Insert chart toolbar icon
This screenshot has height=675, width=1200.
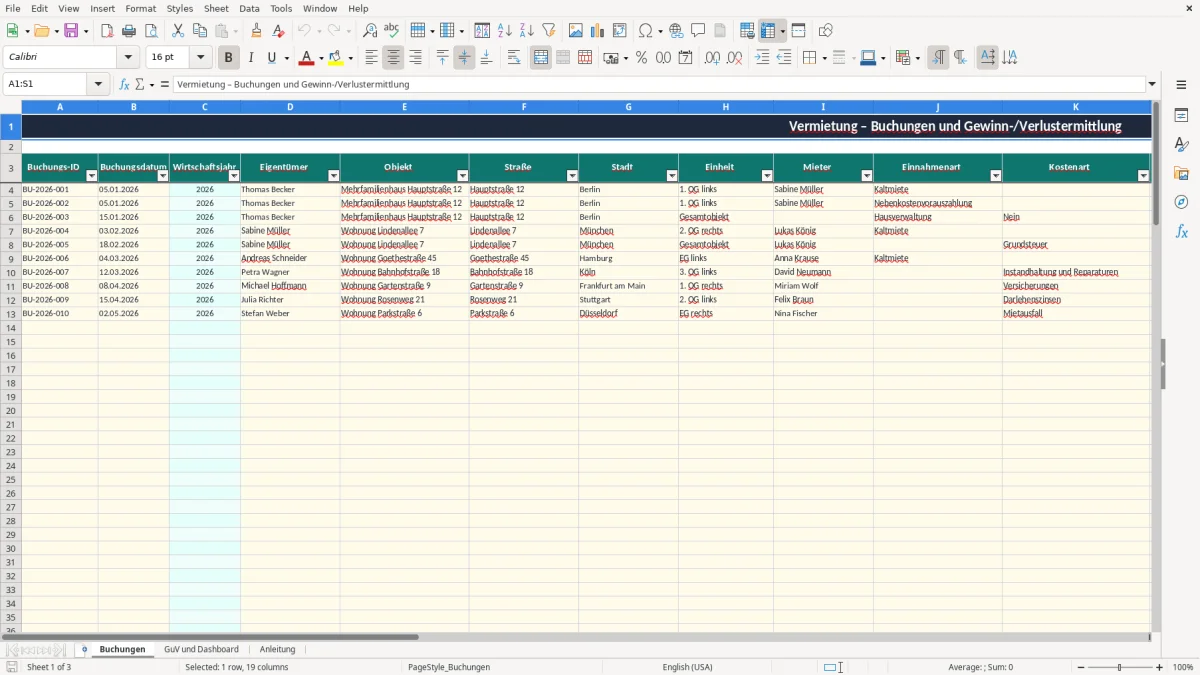pos(598,31)
